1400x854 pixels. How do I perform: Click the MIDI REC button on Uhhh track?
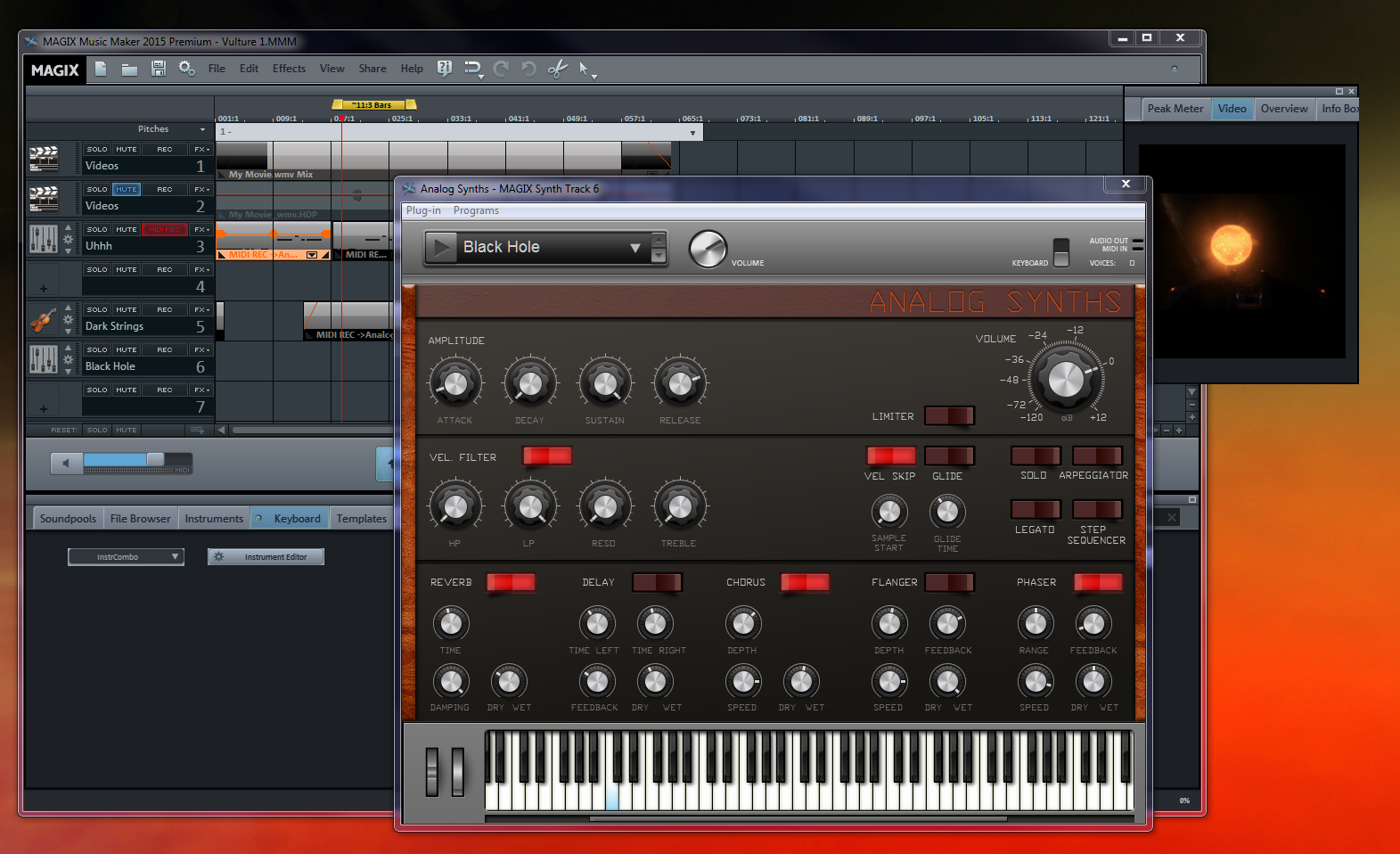pyautogui.click(x=165, y=230)
